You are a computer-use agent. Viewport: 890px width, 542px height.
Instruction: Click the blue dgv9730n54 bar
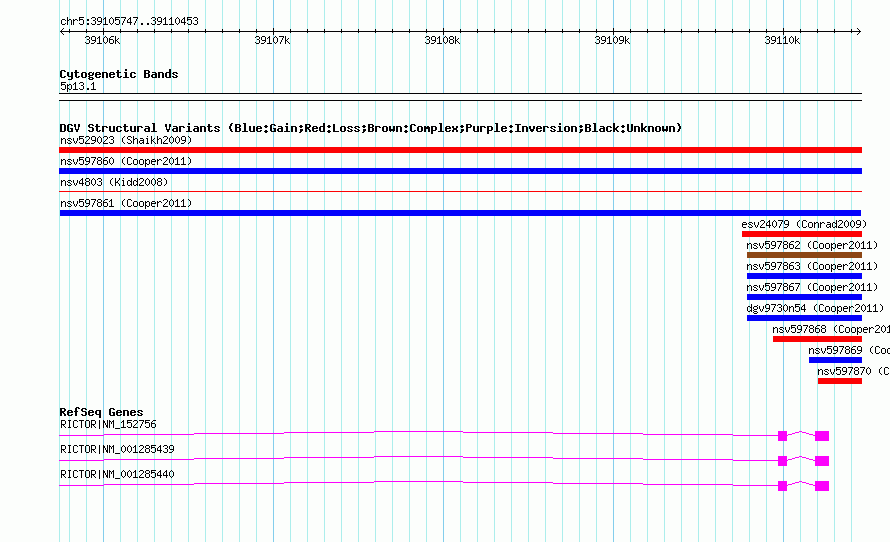tap(804, 318)
